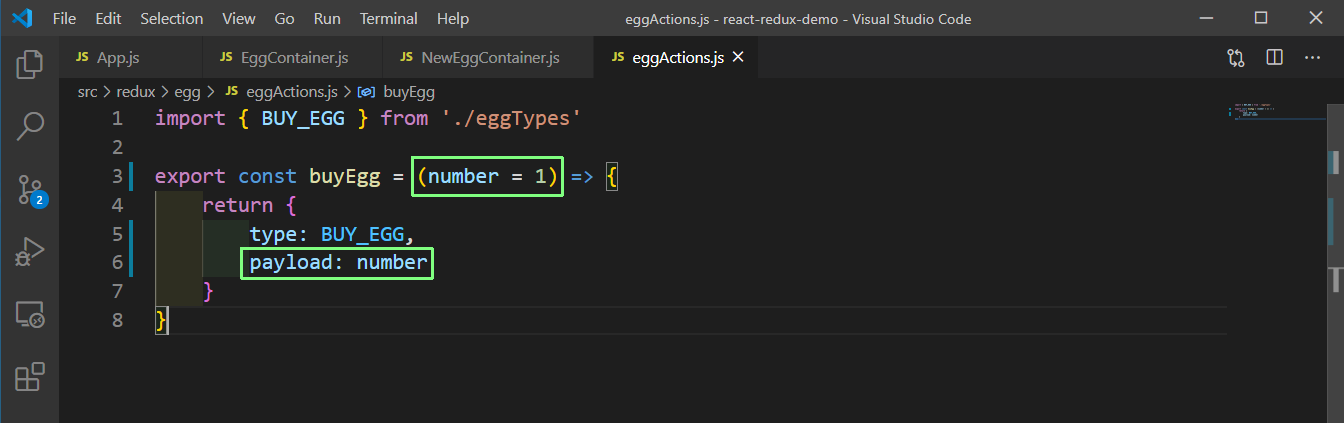Click BUY_EGG in the import statement
The image size is (1344, 423).
click(303, 118)
